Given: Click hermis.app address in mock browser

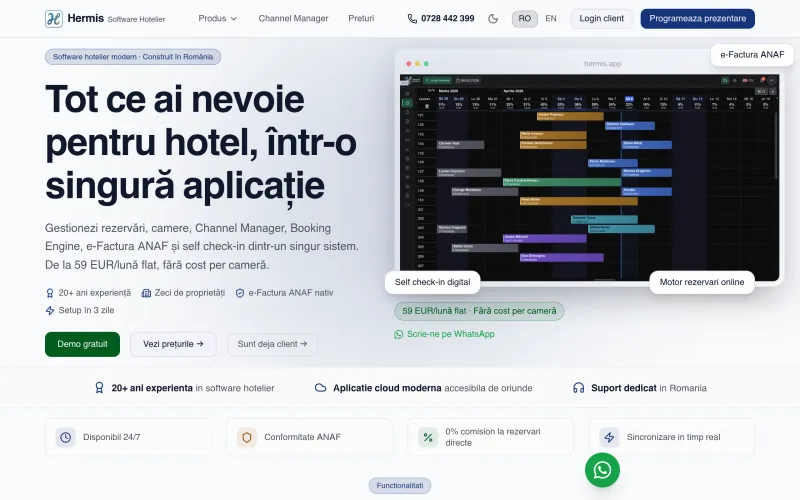Looking at the screenshot, I should [603, 64].
